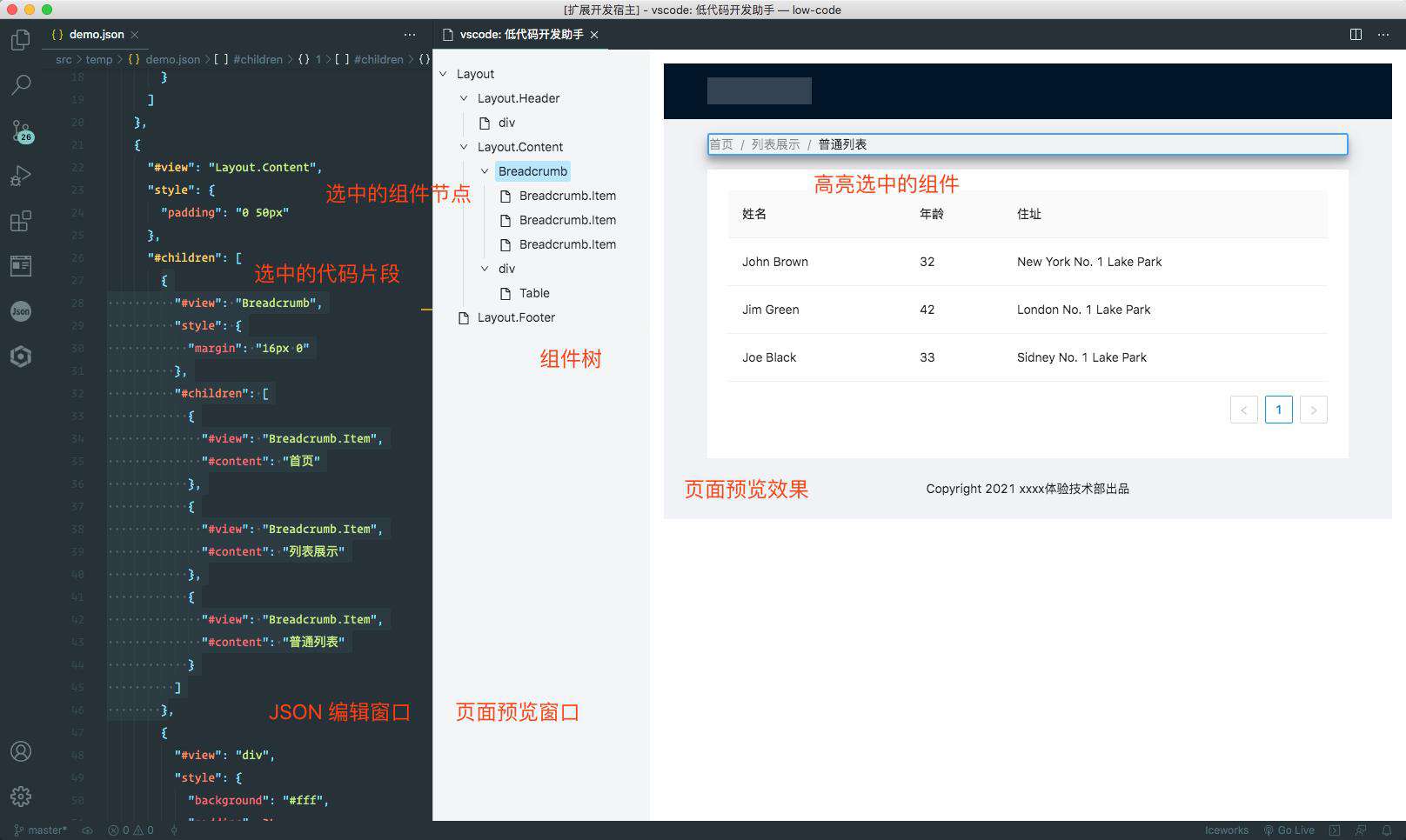The height and width of the screenshot is (840, 1406).
Task: Click src in the editor breadcrumb path
Action: 64,59
